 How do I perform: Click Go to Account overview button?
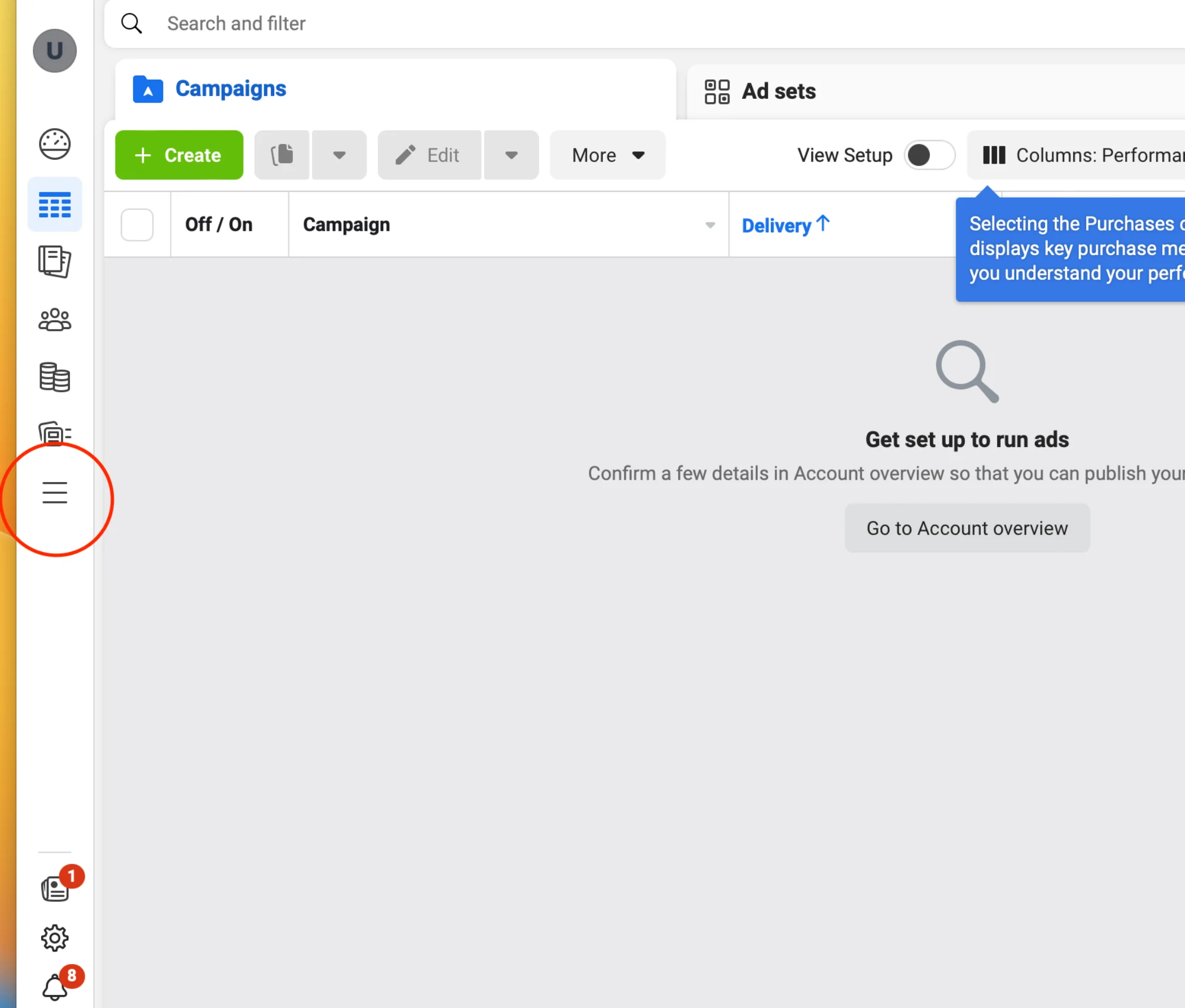click(967, 528)
